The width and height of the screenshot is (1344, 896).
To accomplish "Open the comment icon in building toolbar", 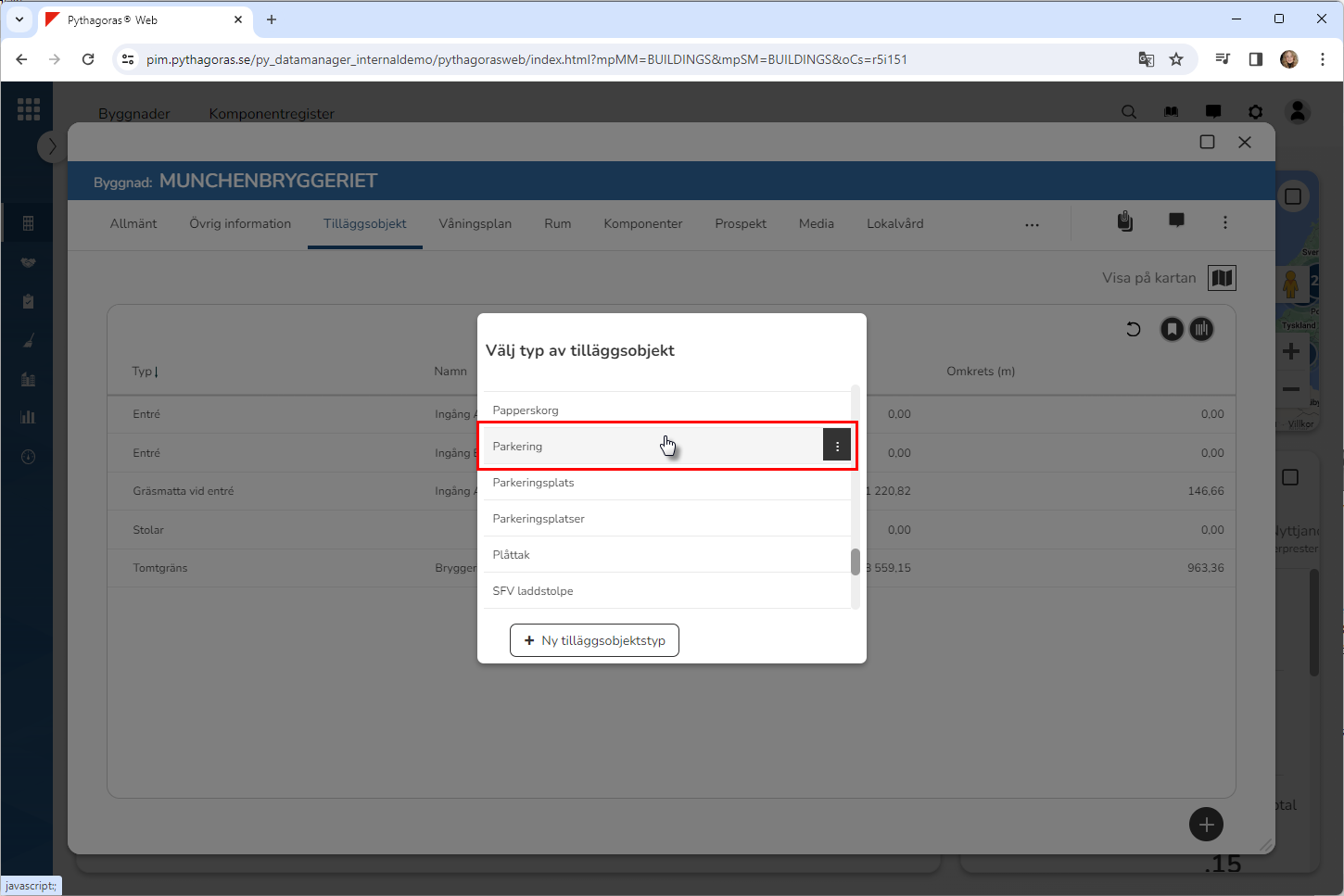I will pyautogui.click(x=1176, y=221).
